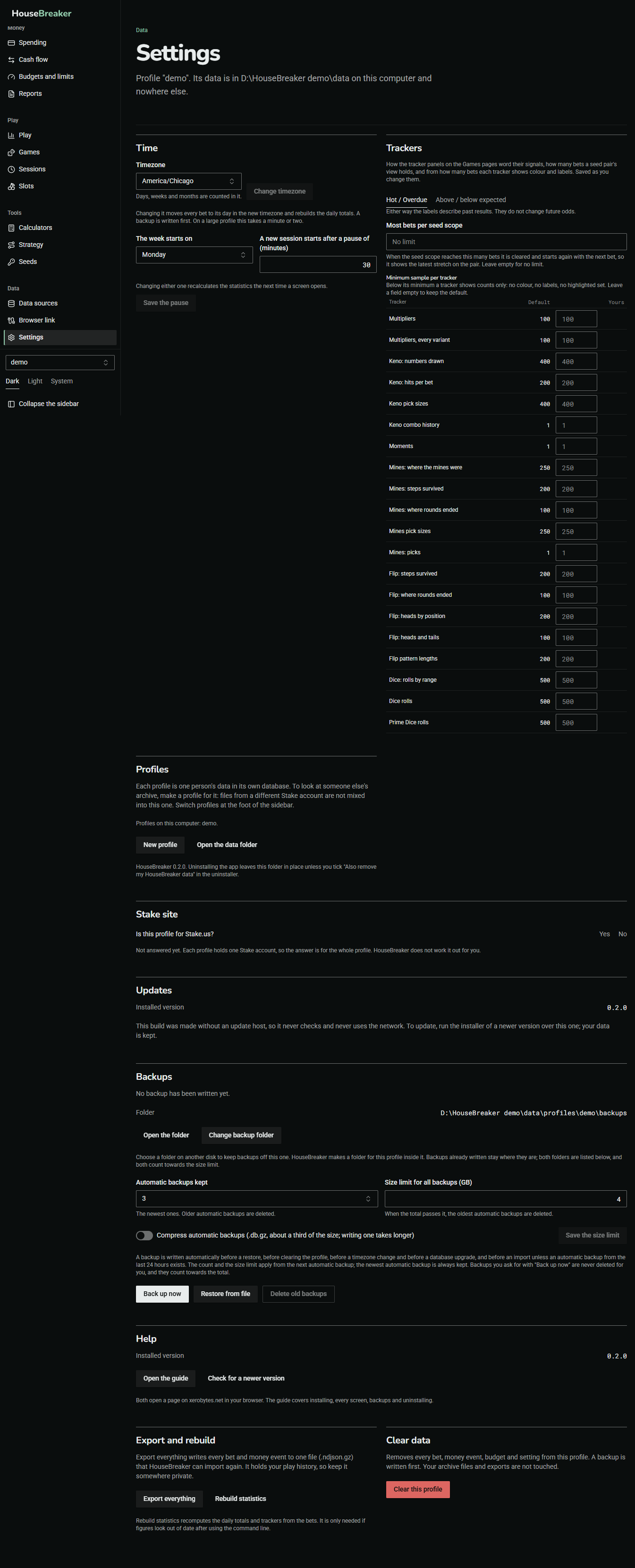Click Export everything button

pos(169,1499)
